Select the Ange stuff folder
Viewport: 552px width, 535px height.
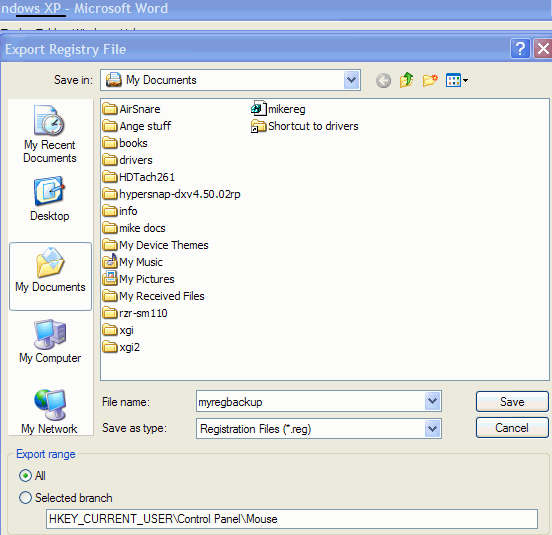click(x=137, y=126)
